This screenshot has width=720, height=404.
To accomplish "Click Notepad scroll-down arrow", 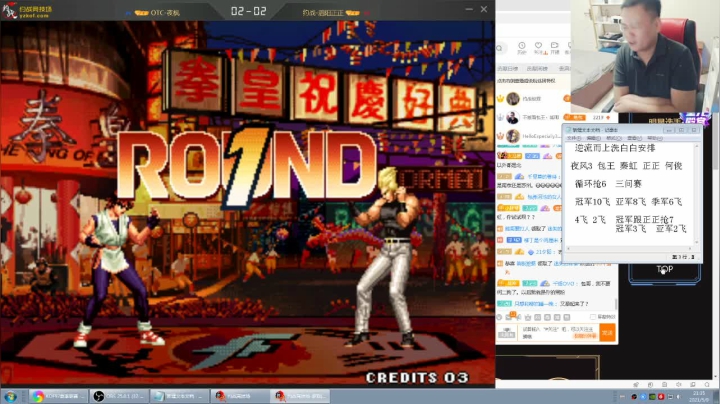I will (x=698, y=243).
